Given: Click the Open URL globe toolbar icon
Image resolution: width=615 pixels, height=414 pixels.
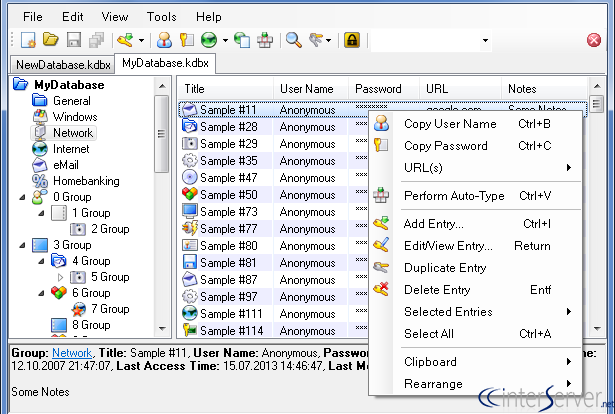Looking at the screenshot, I should pos(209,40).
